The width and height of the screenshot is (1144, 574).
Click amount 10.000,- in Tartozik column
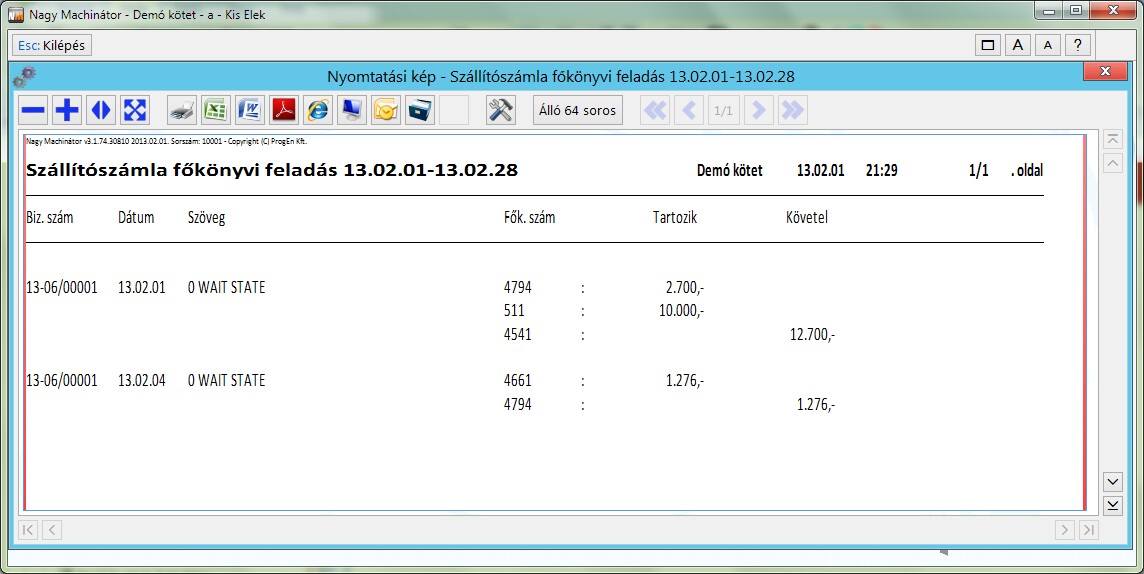(x=681, y=311)
